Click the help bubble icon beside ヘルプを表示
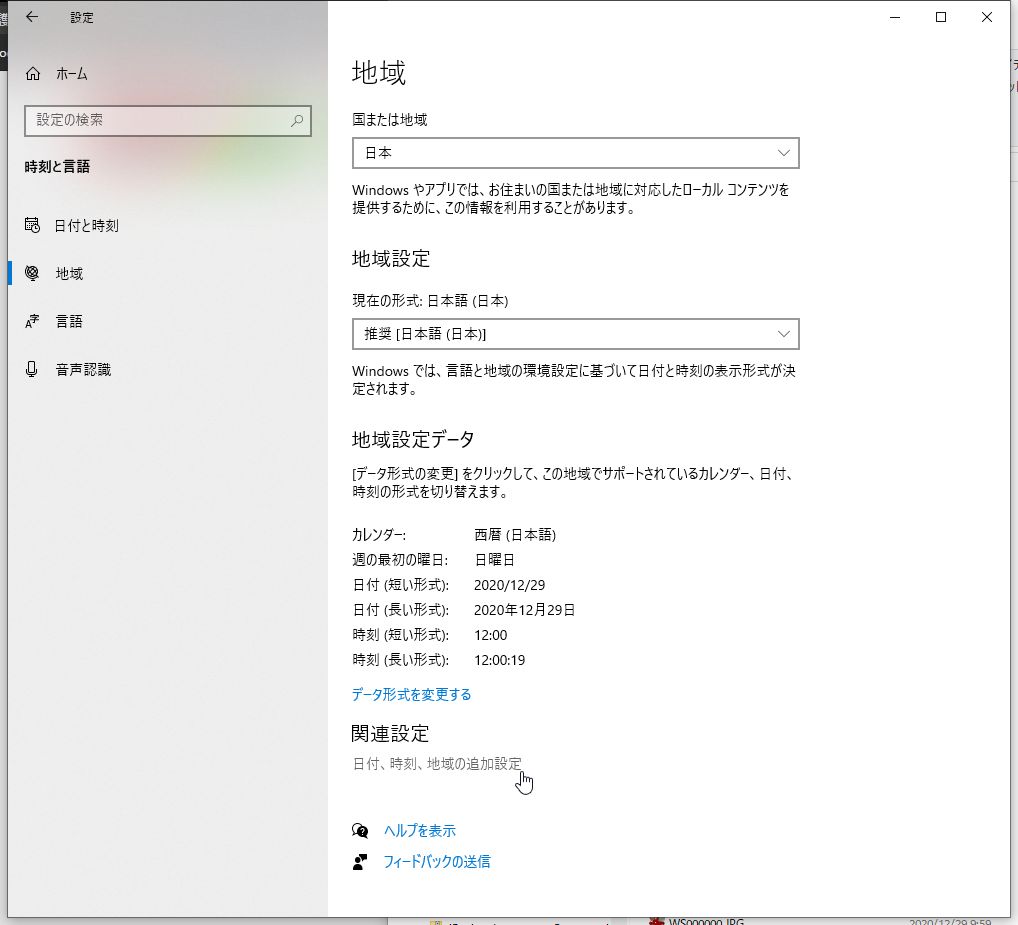This screenshot has width=1018, height=925. pyautogui.click(x=360, y=831)
